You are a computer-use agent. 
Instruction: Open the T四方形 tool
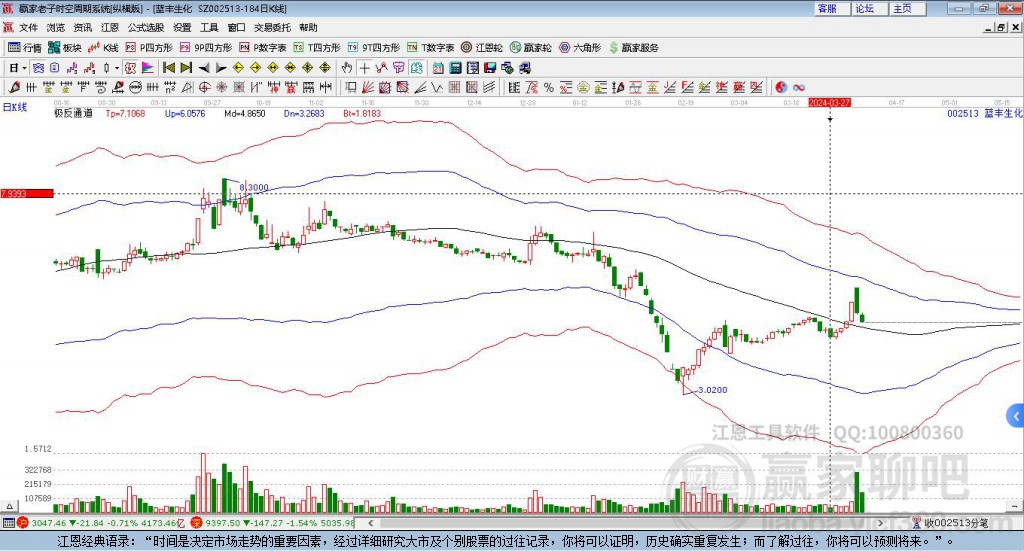click(x=317, y=48)
